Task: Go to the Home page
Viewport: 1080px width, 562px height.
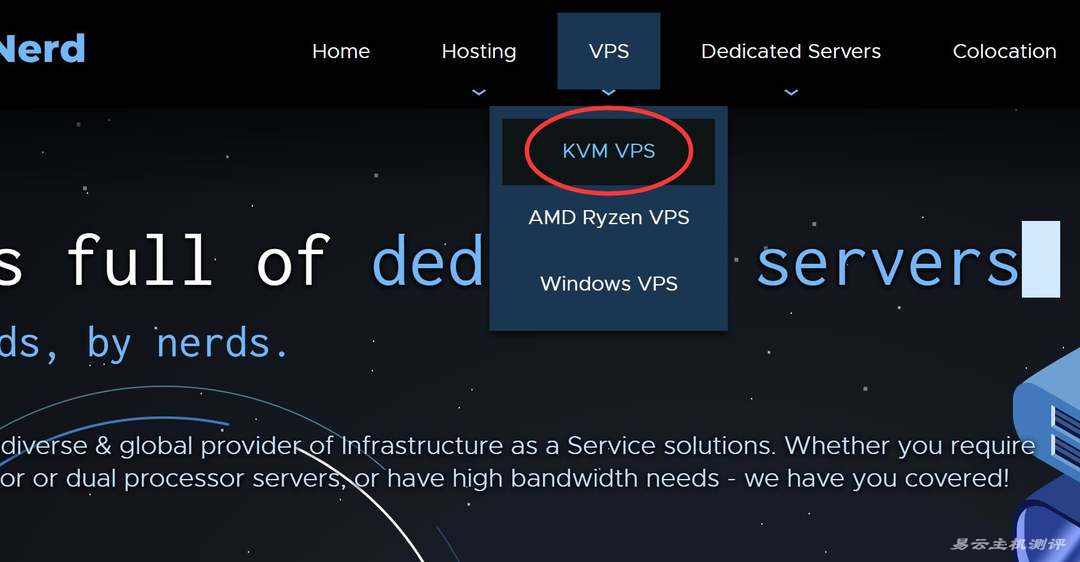Action: point(341,51)
